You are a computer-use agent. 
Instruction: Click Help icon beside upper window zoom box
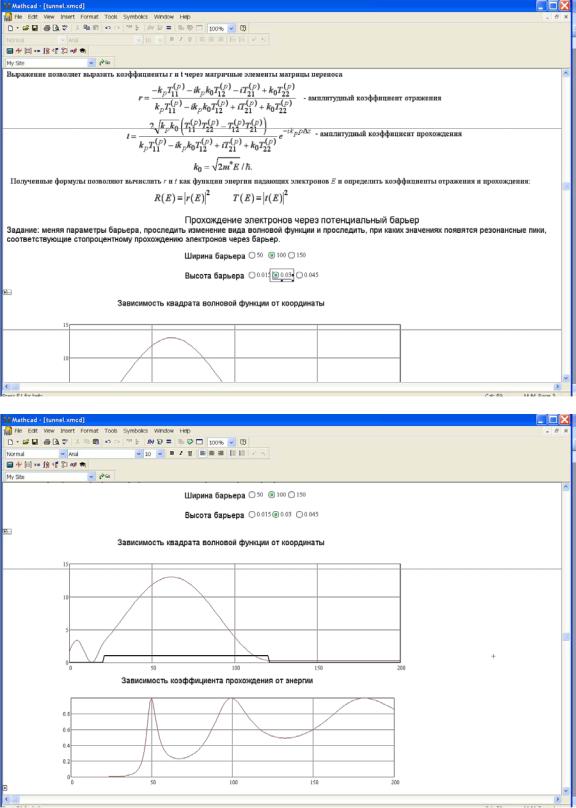tap(243, 28)
